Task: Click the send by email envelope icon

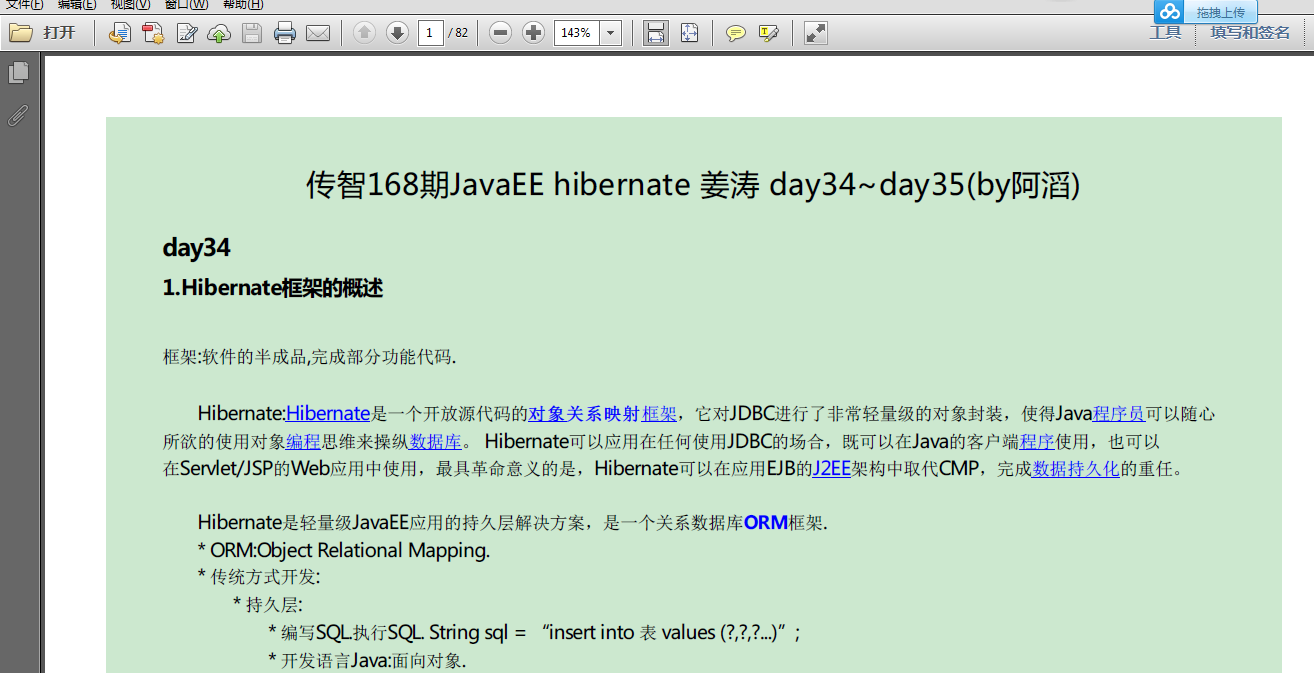Action: coord(318,33)
